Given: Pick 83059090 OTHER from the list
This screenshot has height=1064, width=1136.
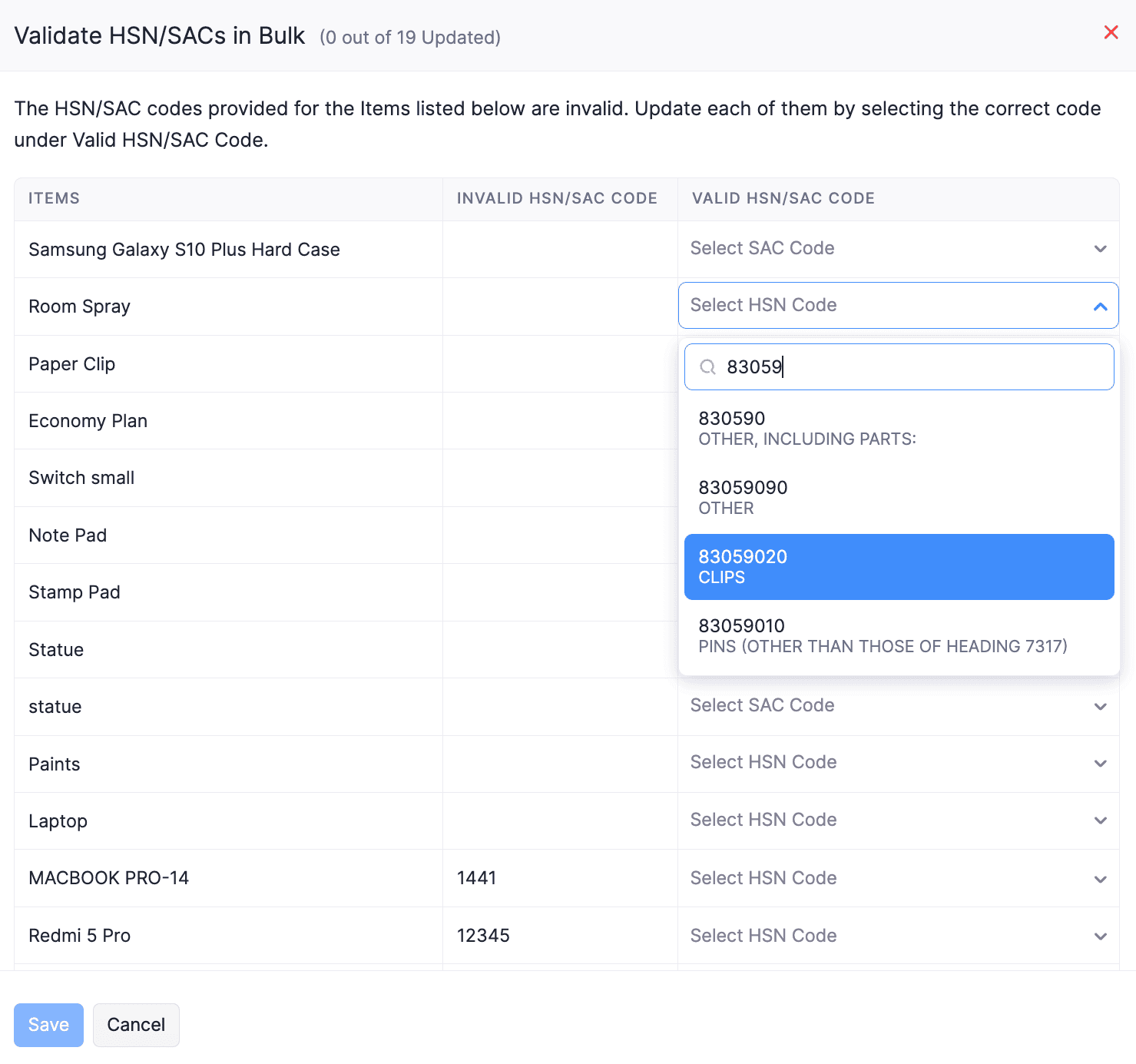Looking at the screenshot, I should click(x=898, y=497).
